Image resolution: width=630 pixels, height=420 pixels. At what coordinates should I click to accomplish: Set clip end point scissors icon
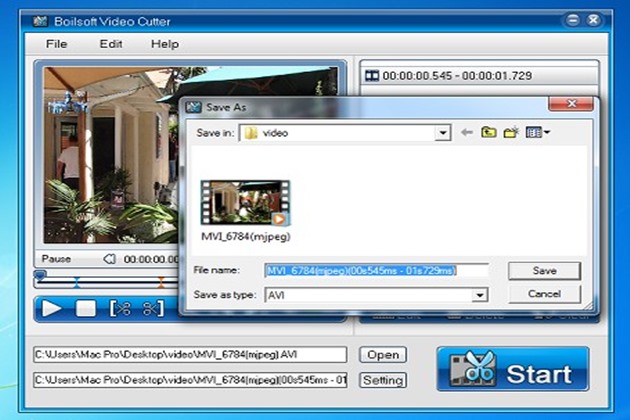(153, 309)
